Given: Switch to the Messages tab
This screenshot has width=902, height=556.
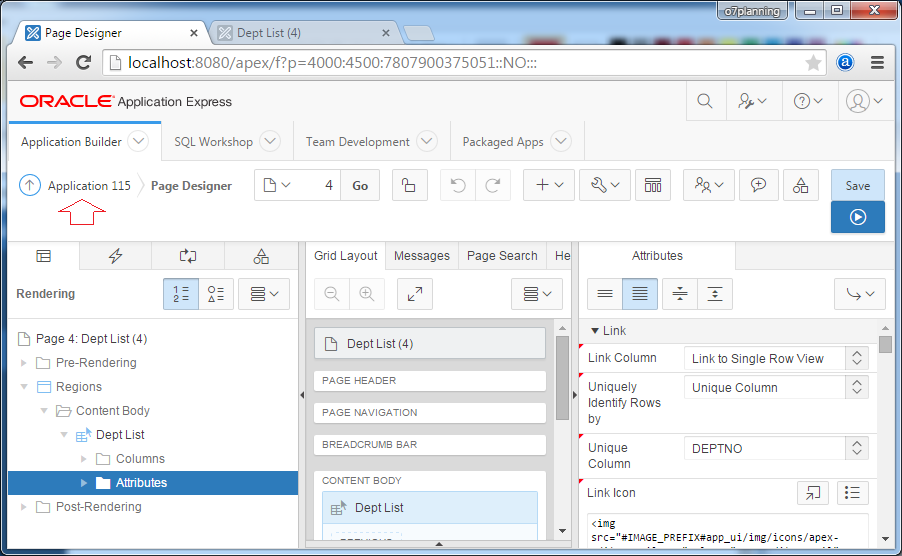Looking at the screenshot, I should 422,256.
